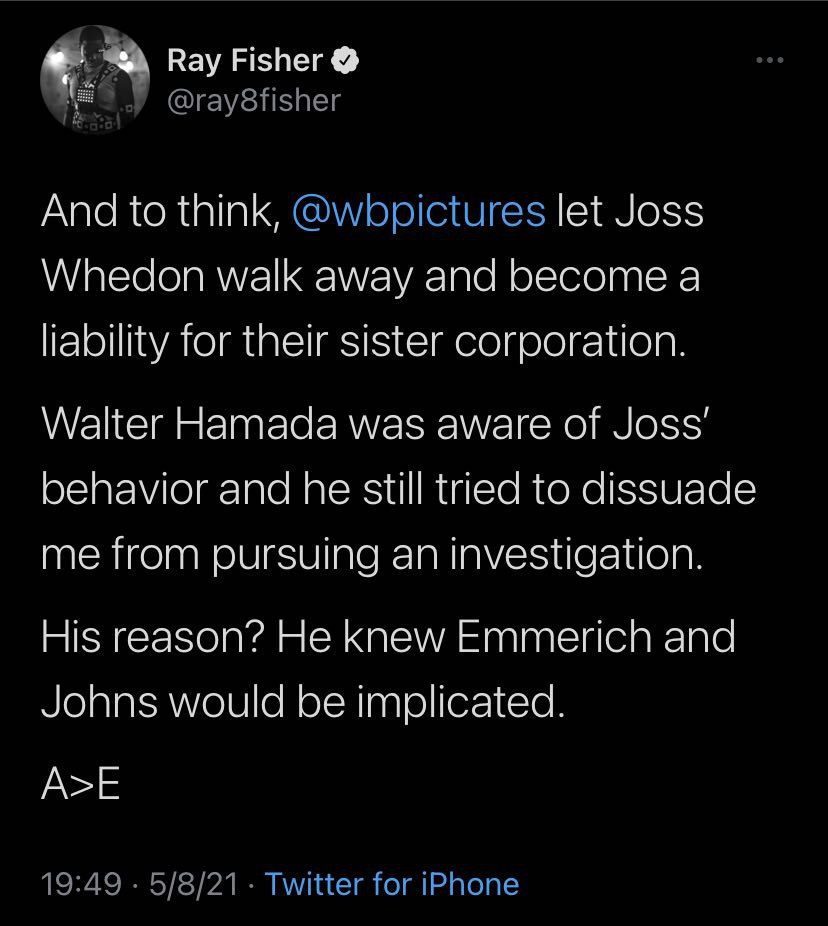Open the three-dot more options menu
The width and height of the screenshot is (828, 926).
pyautogui.click(x=768, y=62)
